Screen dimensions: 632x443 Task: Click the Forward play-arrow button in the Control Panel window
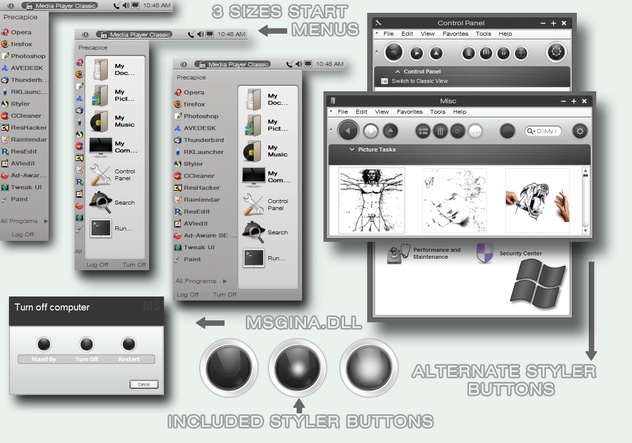(417, 53)
